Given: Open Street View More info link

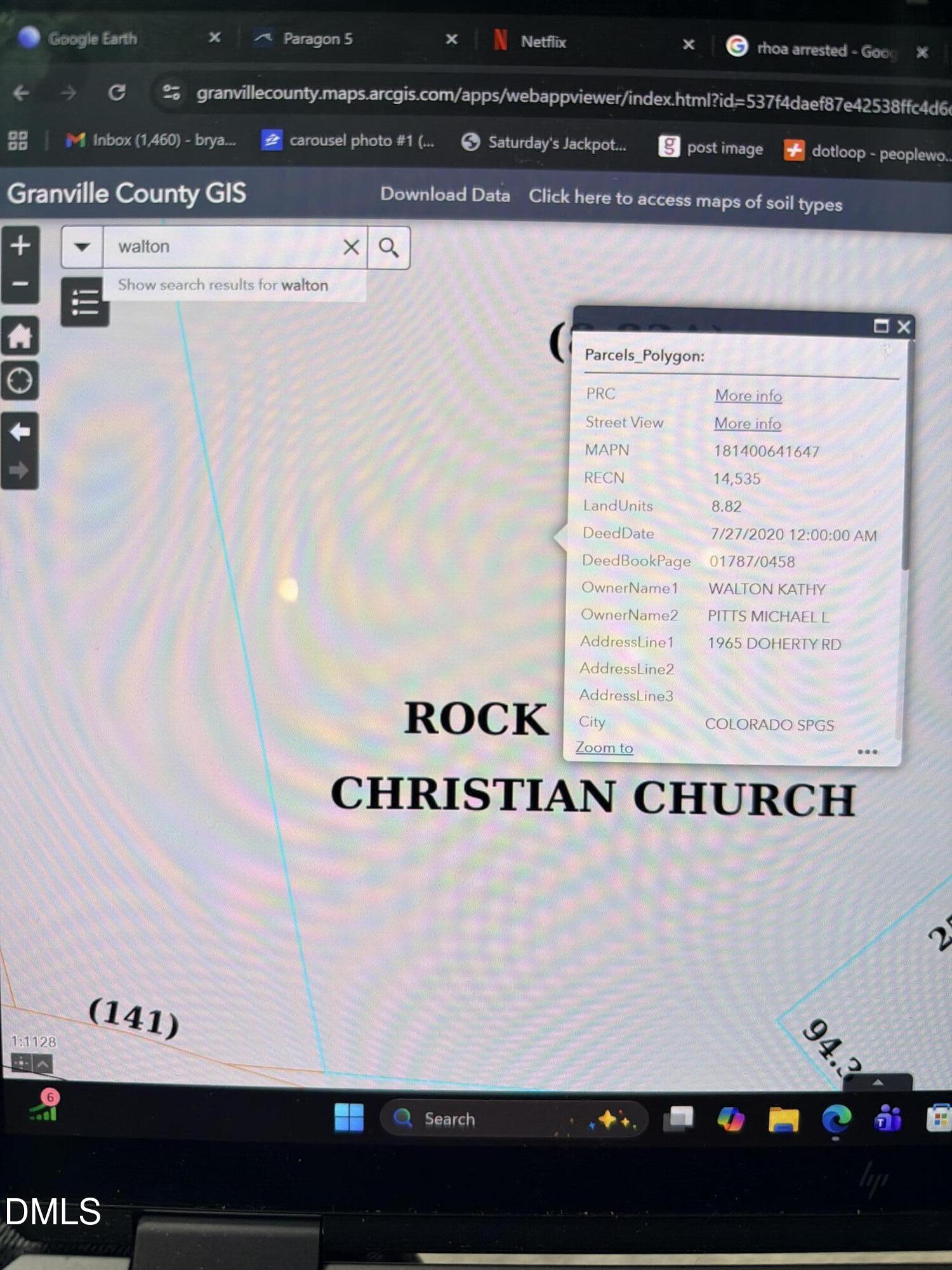Looking at the screenshot, I should 747,424.
